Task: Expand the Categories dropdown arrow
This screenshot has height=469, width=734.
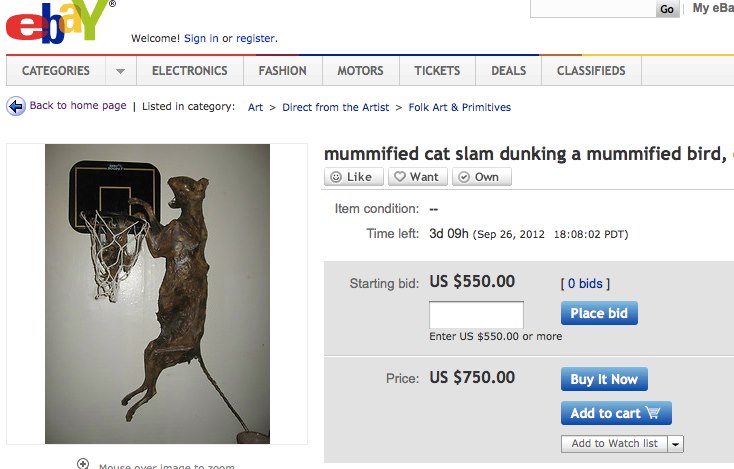Action: pyautogui.click(x=121, y=71)
